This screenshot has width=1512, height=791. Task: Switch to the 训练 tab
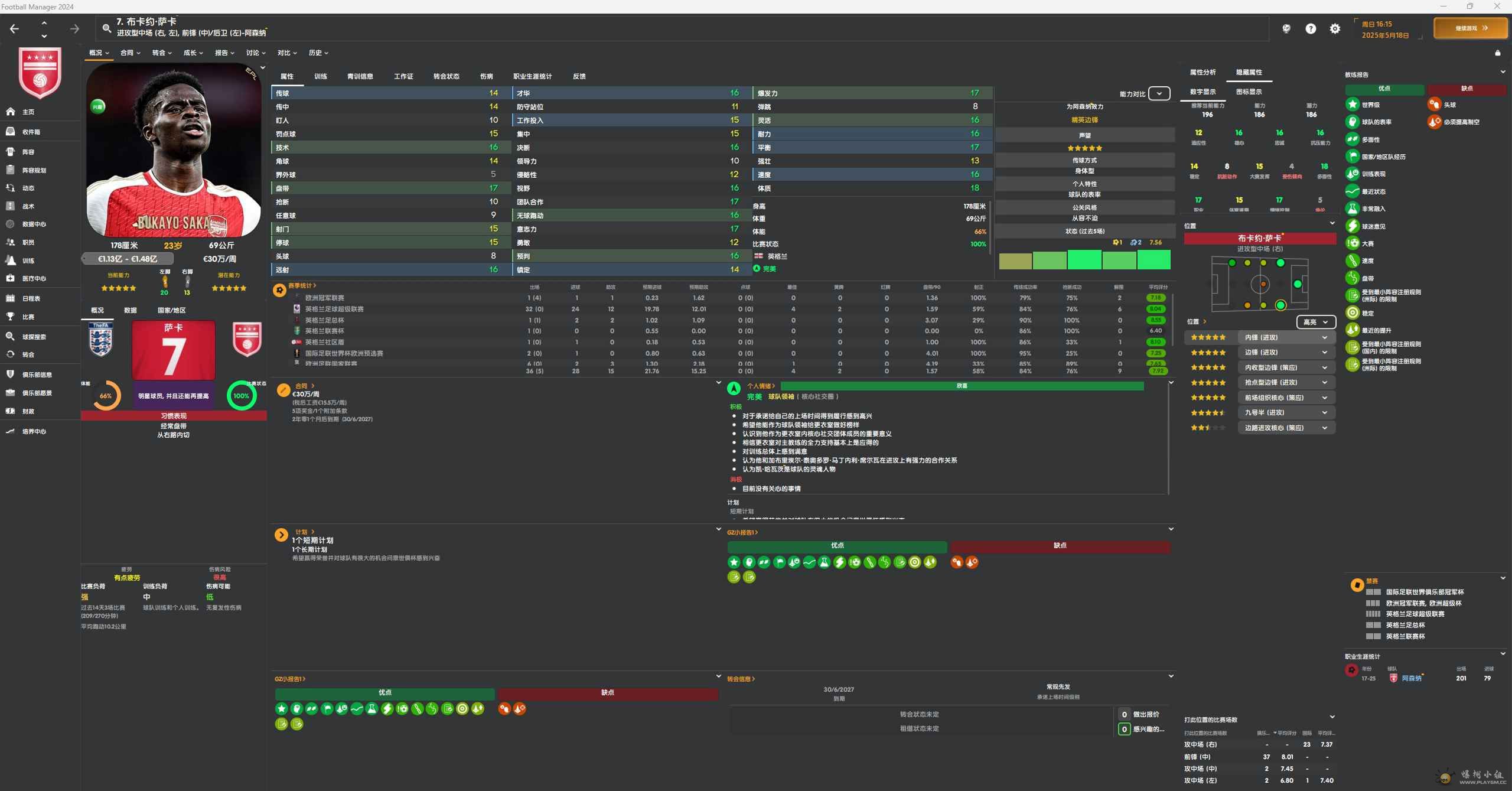[x=321, y=76]
